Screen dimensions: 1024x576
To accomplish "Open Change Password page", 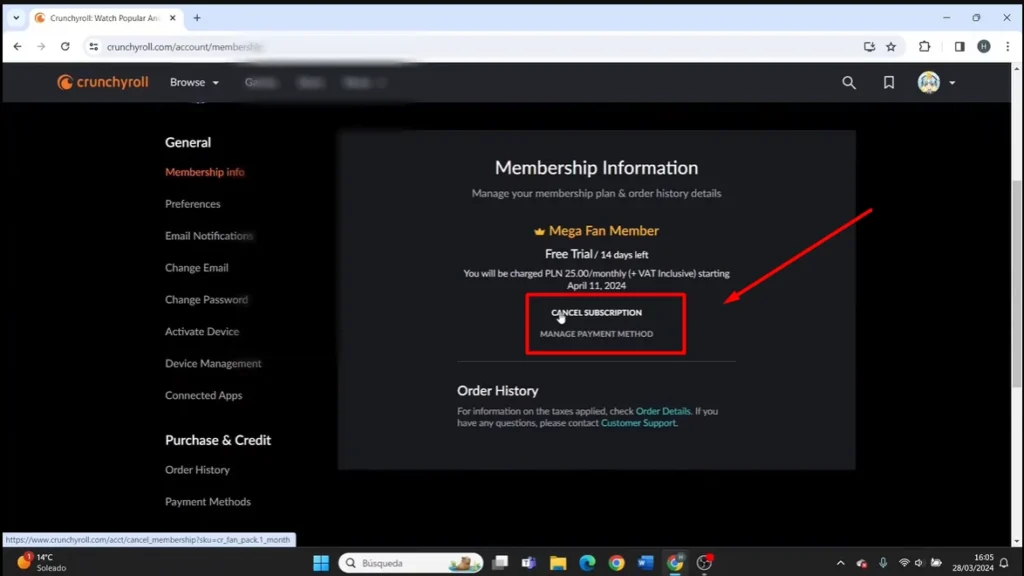I will point(206,300).
